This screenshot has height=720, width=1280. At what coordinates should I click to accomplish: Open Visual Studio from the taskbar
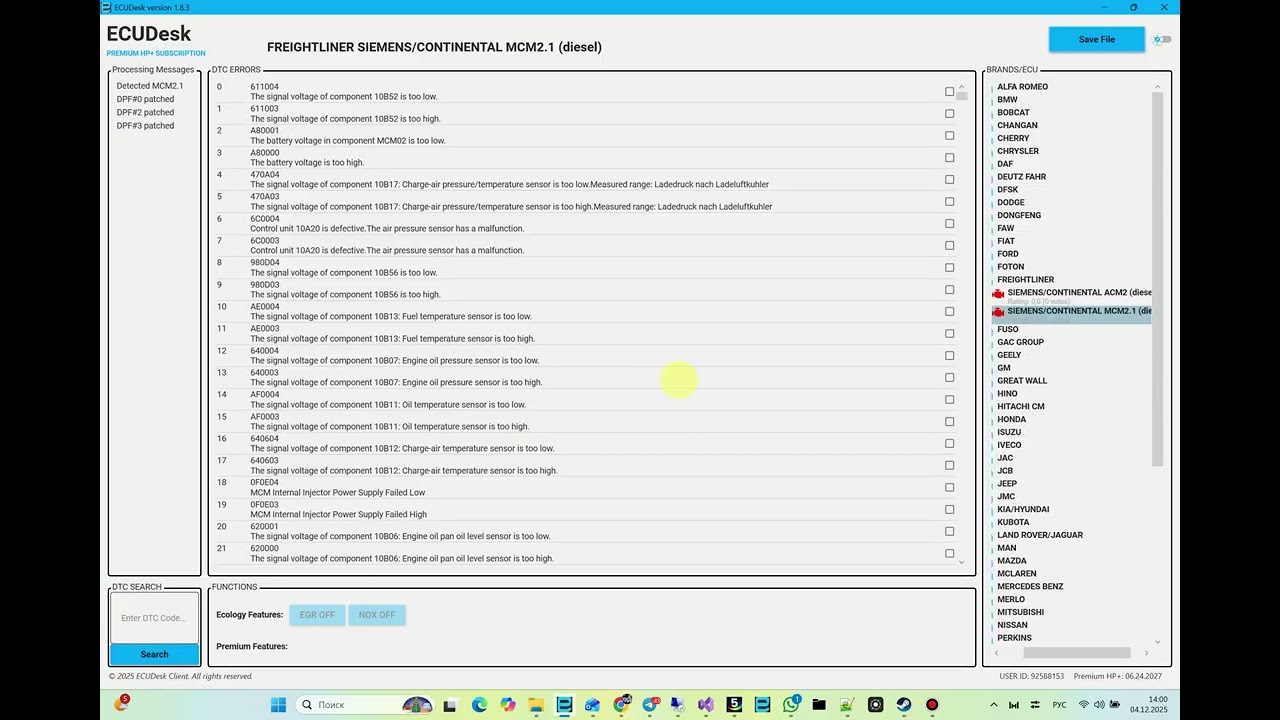(706, 705)
